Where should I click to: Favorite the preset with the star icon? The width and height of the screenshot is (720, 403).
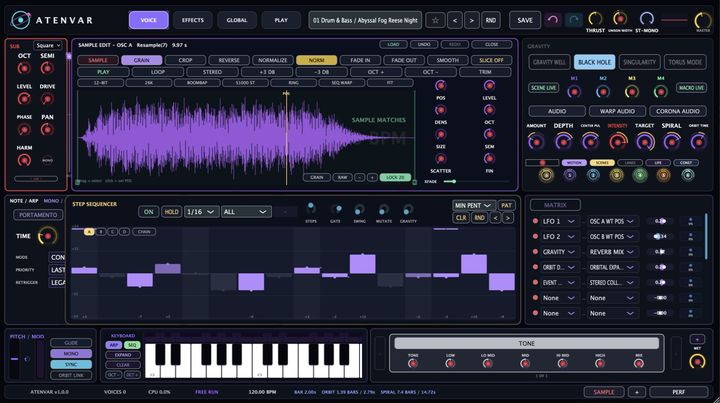pyautogui.click(x=435, y=20)
